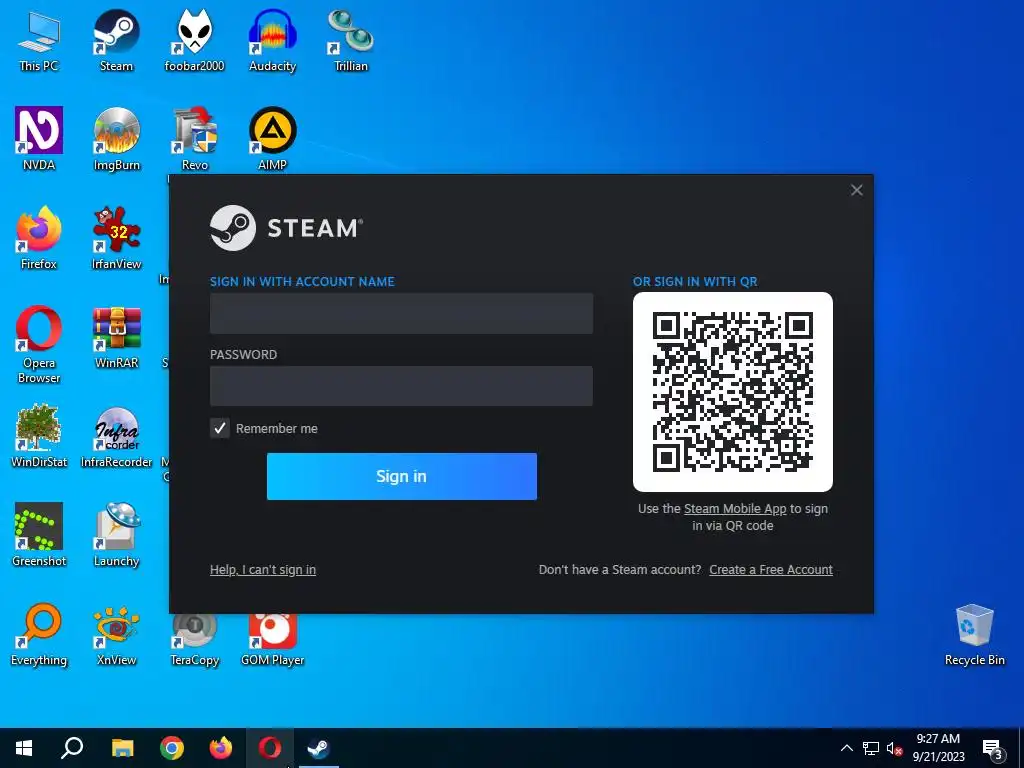Open the Steam Mobile App link
The image size is (1024, 768).
(735, 509)
